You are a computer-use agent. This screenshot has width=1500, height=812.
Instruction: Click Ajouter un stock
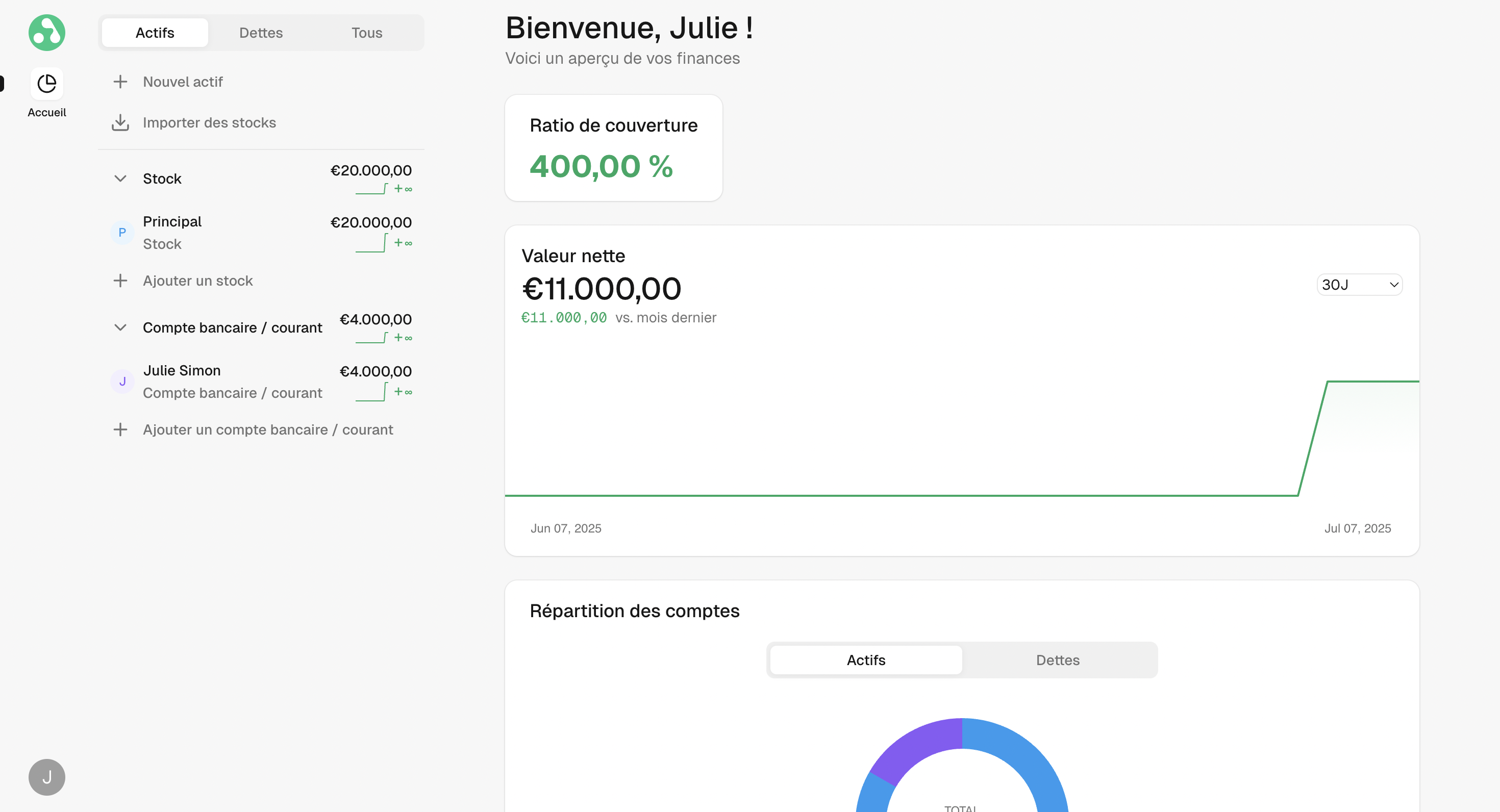(261, 281)
